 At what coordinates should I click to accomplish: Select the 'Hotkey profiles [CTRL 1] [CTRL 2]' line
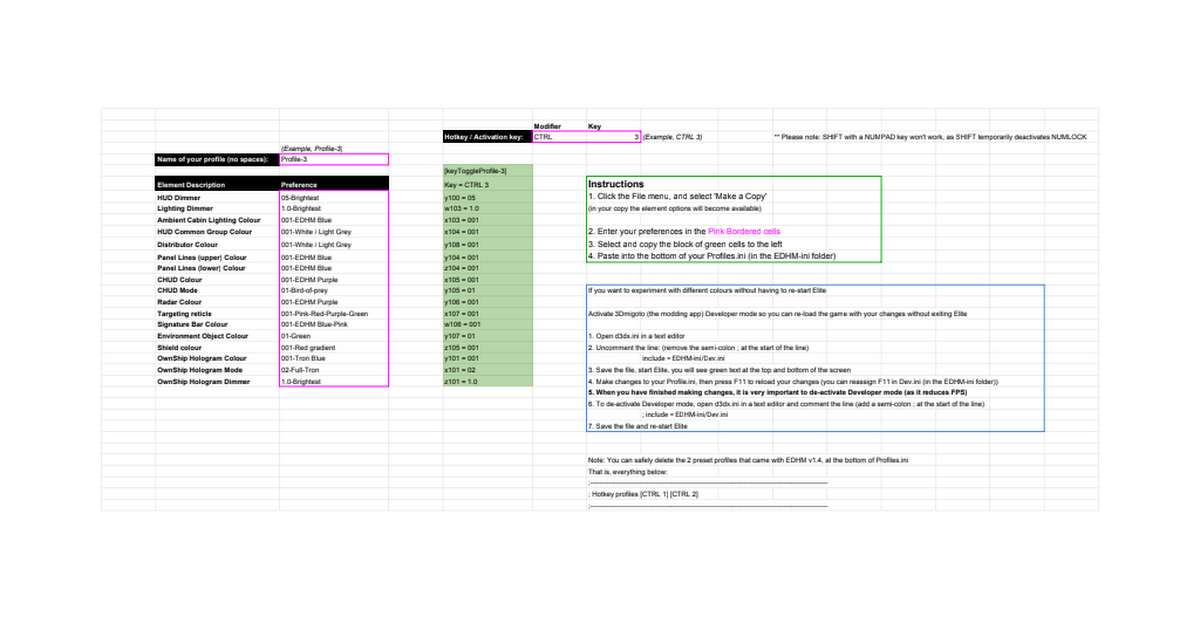tap(643, 494)
